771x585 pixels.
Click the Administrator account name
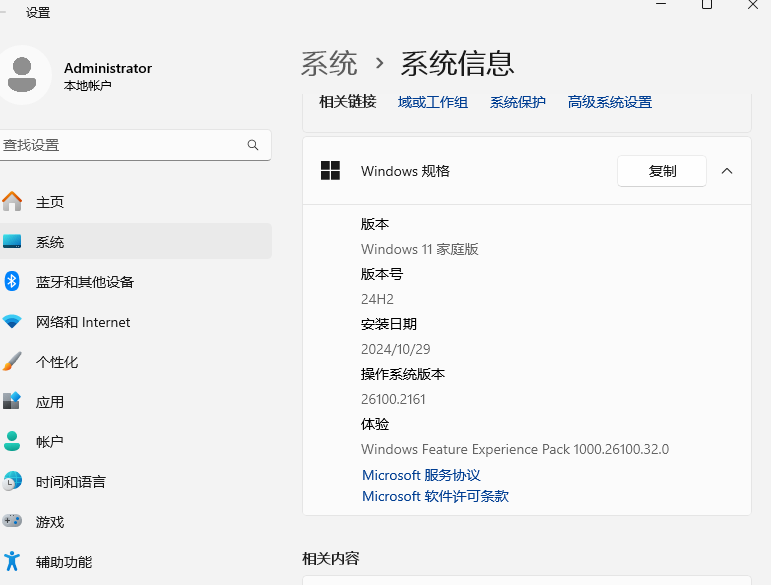108,68
